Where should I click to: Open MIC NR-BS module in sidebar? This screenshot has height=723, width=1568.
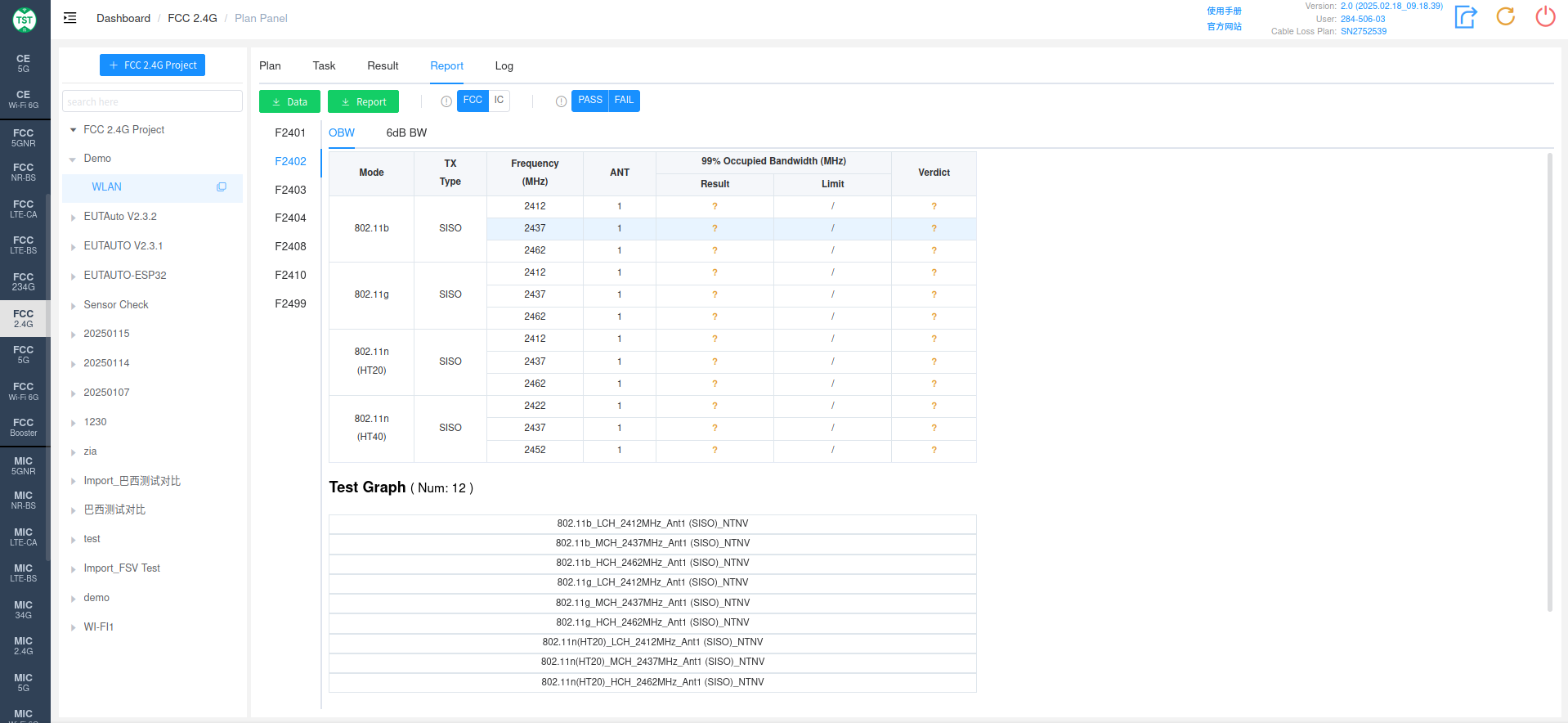pos(24,501)
